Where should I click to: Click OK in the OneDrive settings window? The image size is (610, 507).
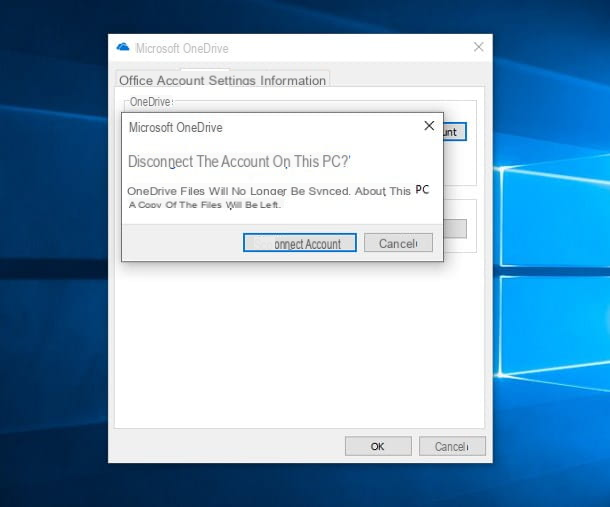(x=378, y=446)
